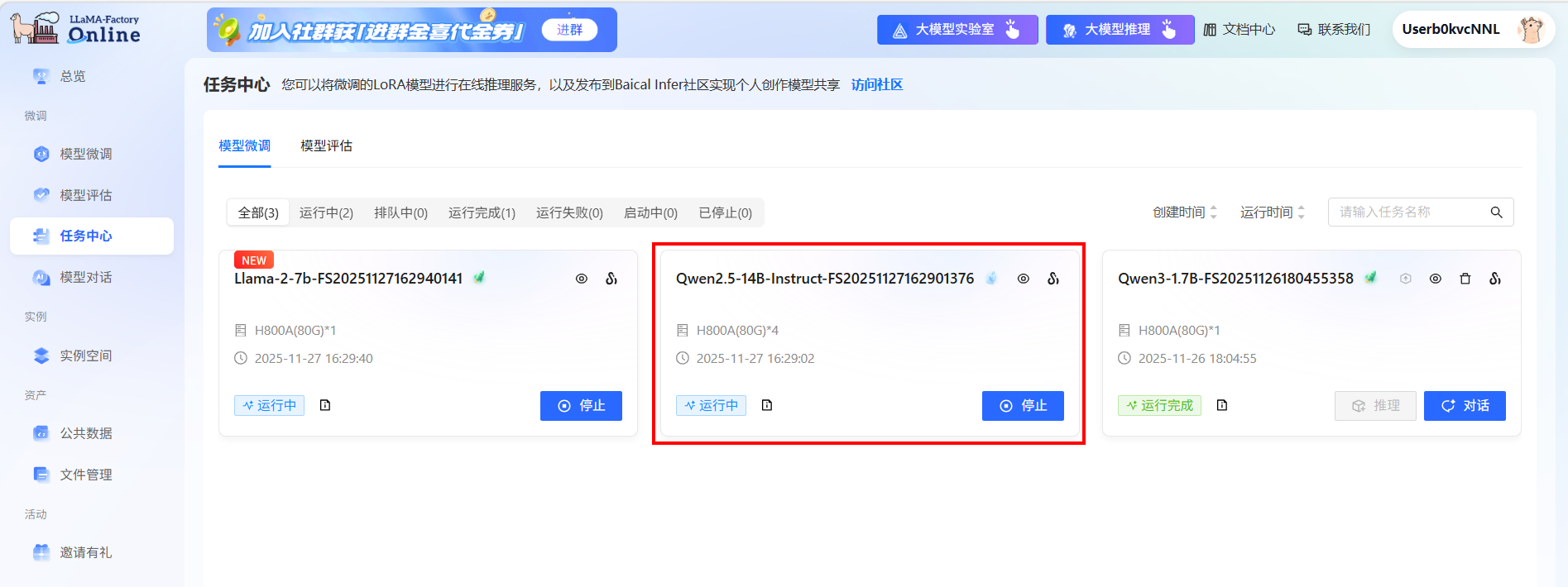Open the 大模型推理 button

(1120, 30)
